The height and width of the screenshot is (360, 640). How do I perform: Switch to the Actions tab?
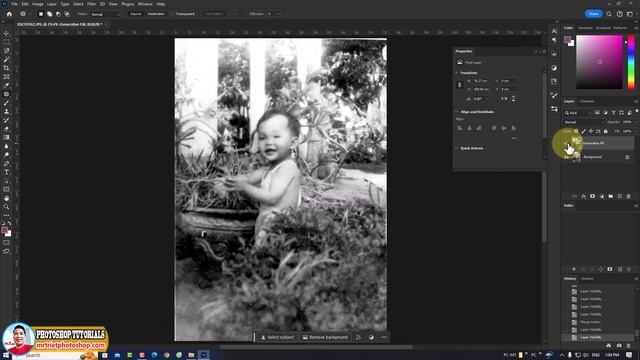(x=587, y=279)
